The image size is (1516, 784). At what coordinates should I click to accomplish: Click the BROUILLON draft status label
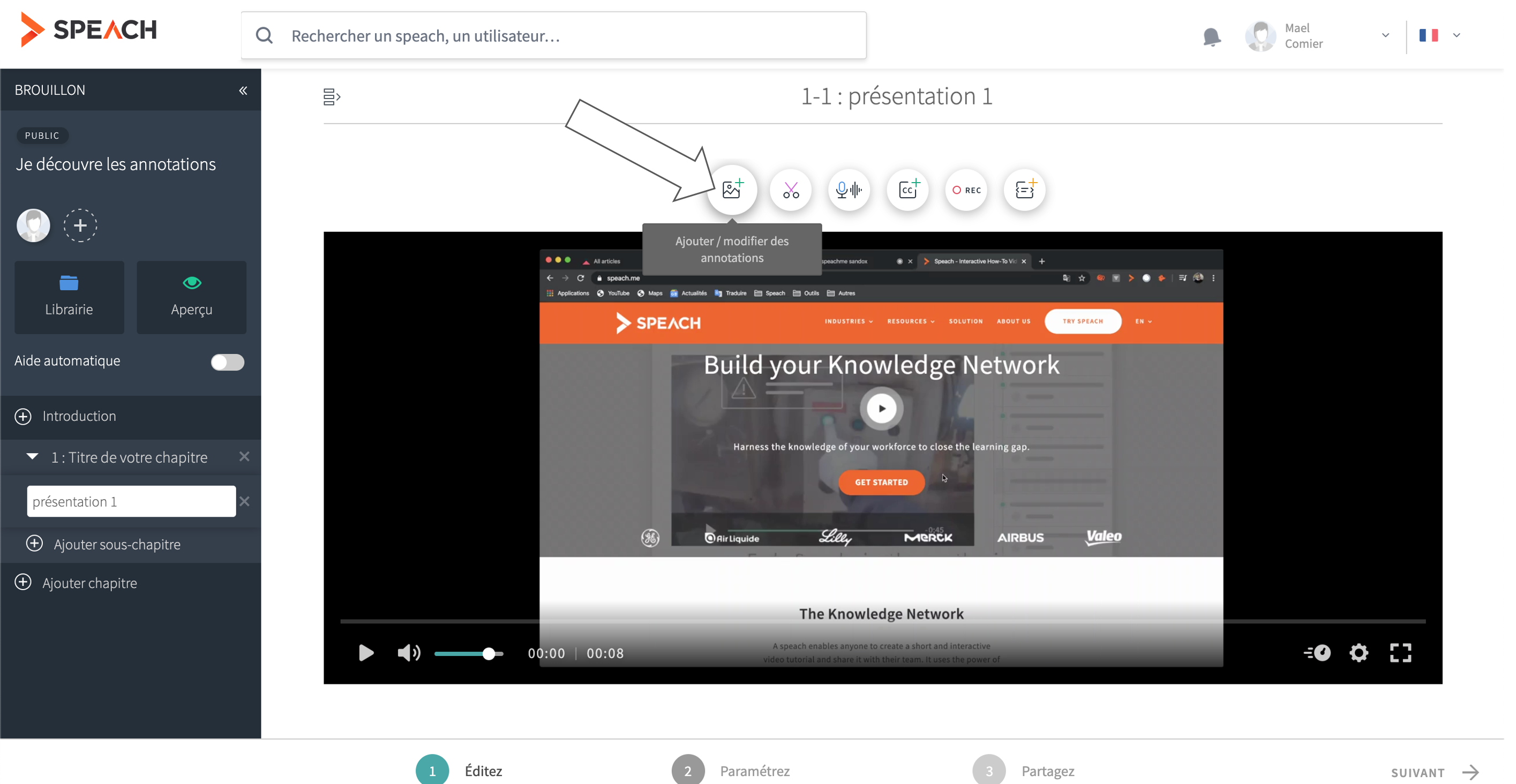[50, 90]
